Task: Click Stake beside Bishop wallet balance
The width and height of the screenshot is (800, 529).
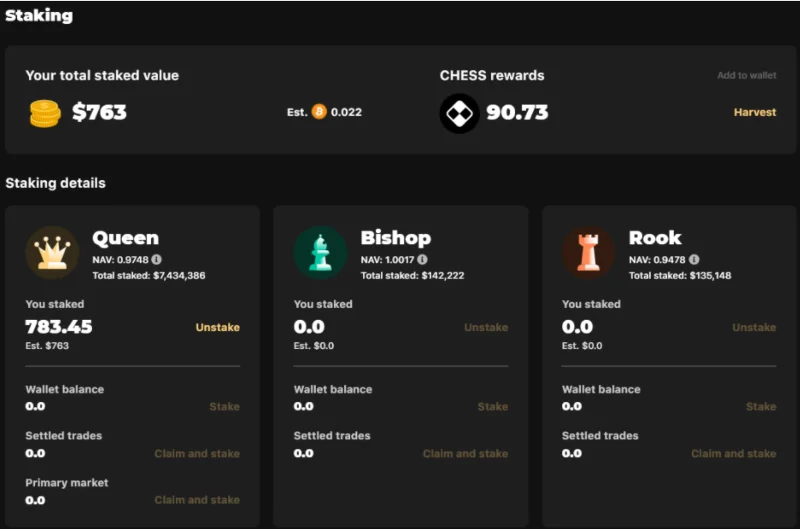Action: tap(493, 407)
